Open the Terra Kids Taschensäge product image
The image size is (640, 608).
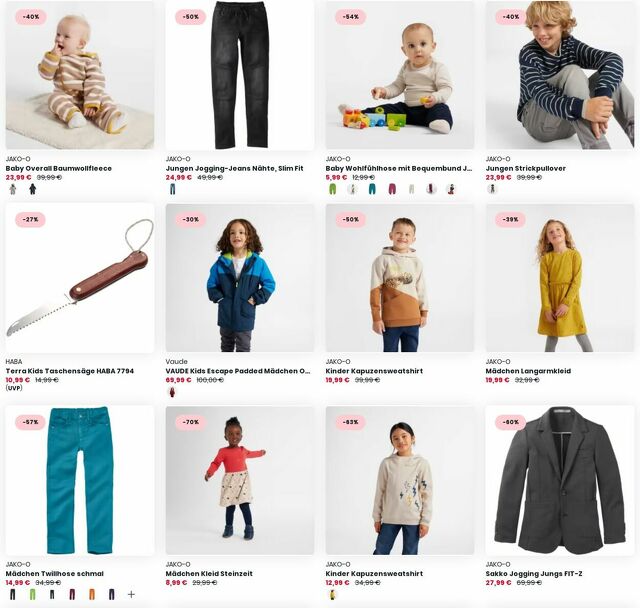click(80, 278)
